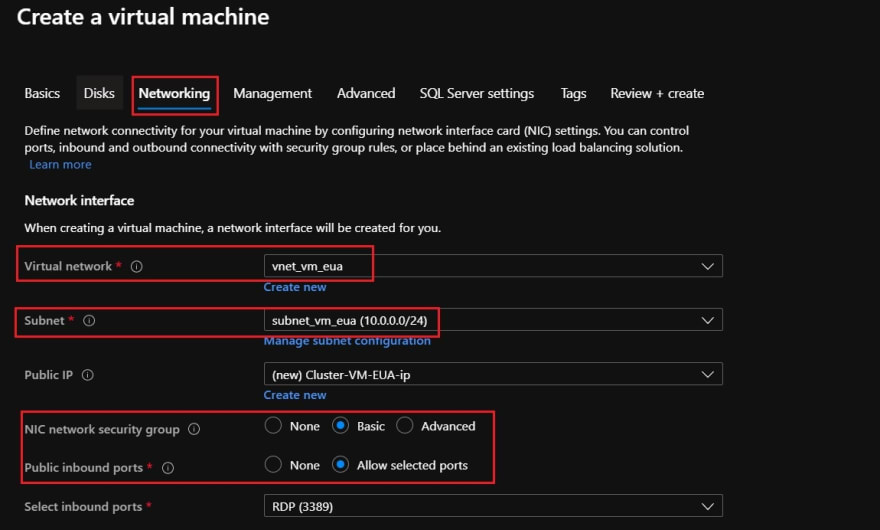Expand Select inbound ports dropdown
880x530 pixels.
click(493, 506)
